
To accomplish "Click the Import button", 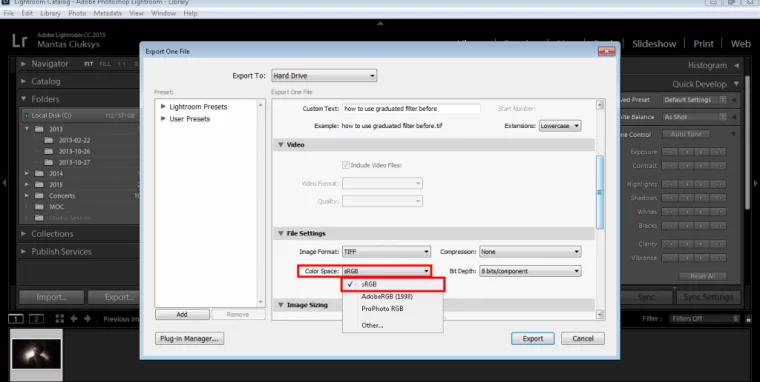I will (51, 297).
